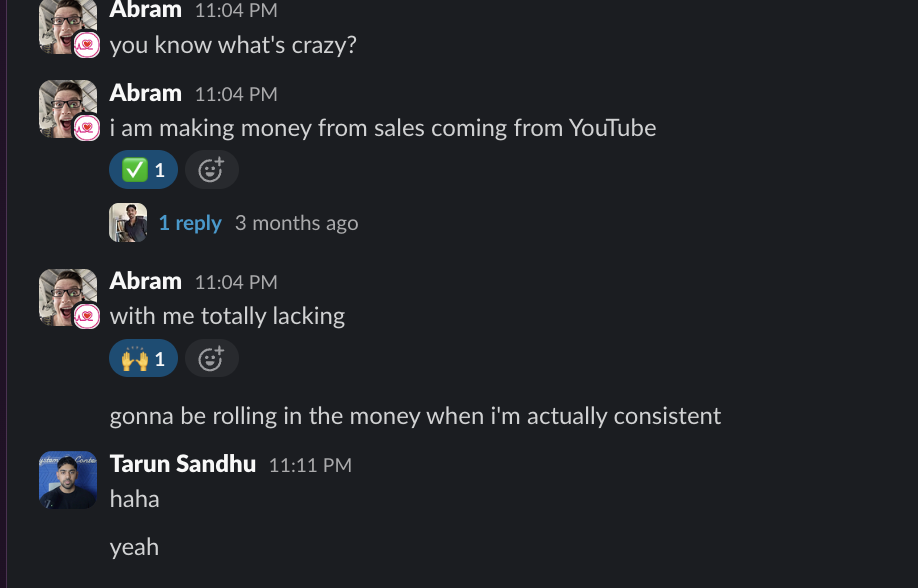Select the 'yeah' message from Tarun
The image size is (918, 588).
(134, 548)
